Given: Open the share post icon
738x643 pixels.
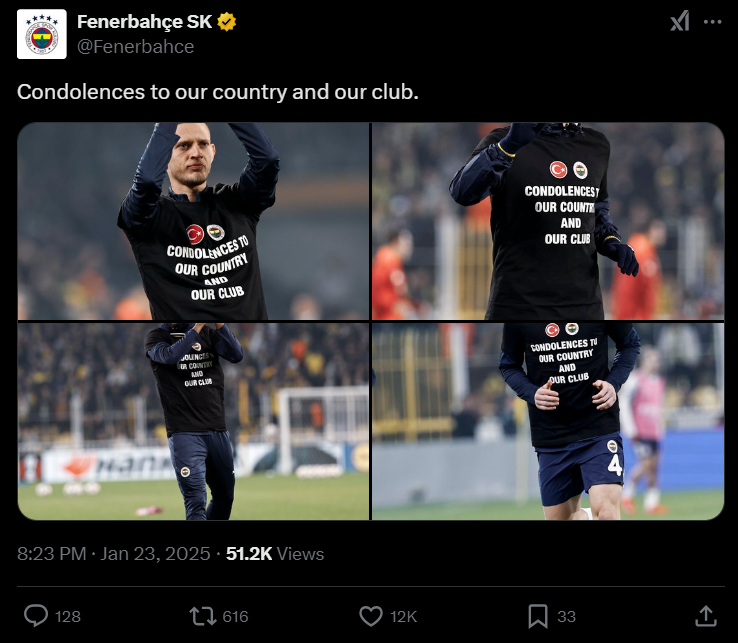Looking at the screenshot, I should [706, 615].
